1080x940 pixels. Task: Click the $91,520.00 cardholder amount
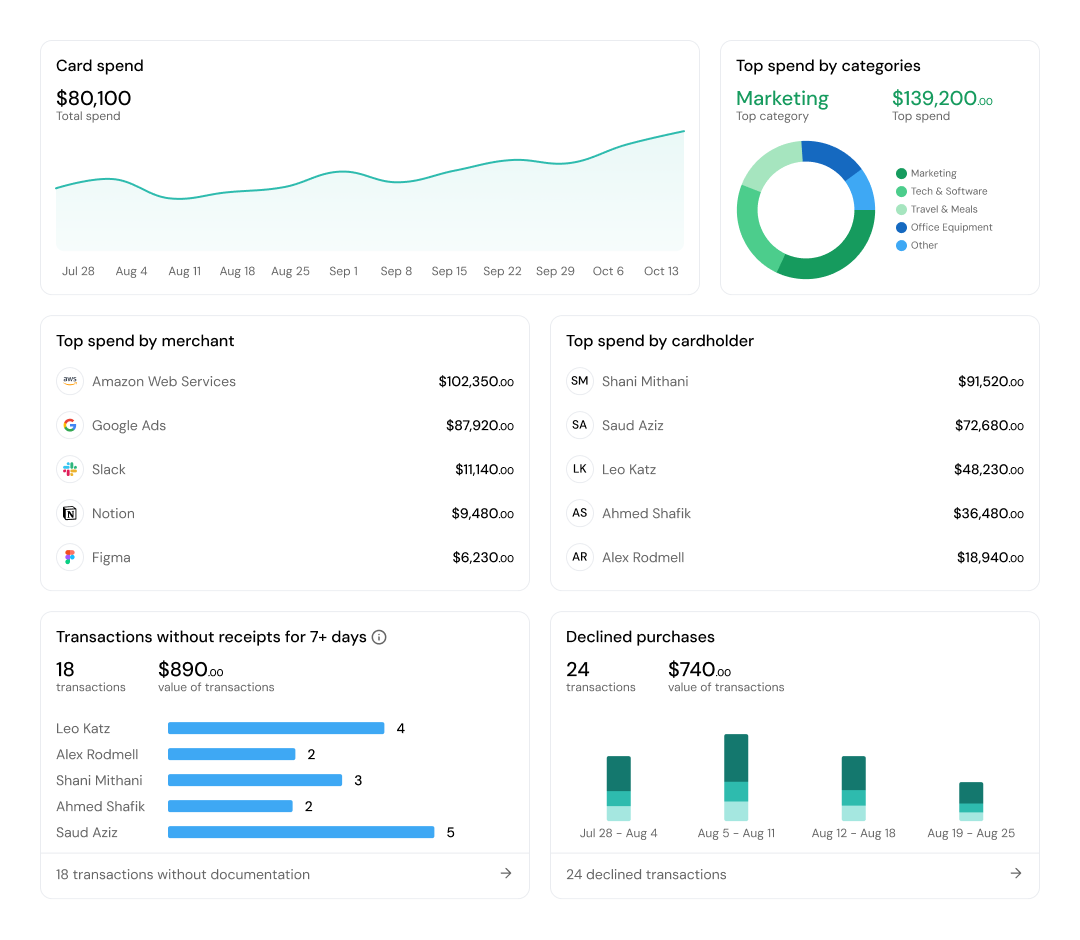(990, 382)
